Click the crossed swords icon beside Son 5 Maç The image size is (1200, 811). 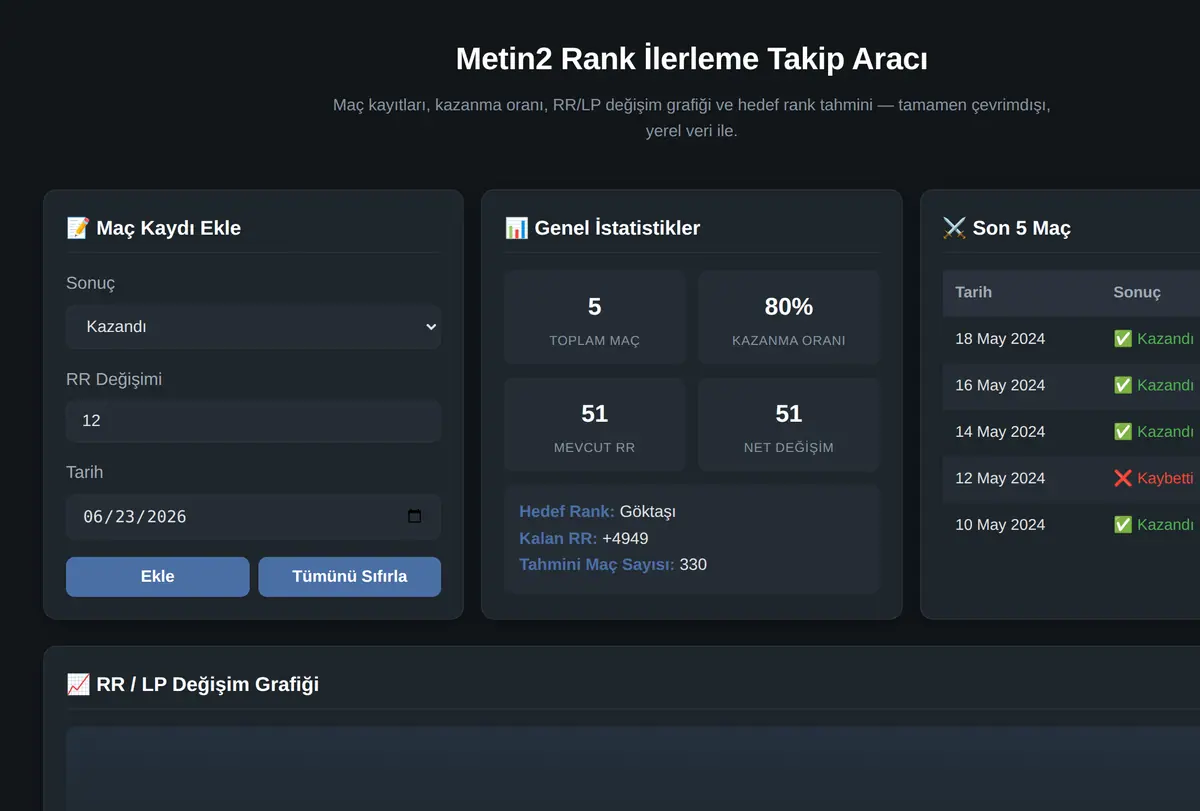pyautogui.click(x=954, y=228)
